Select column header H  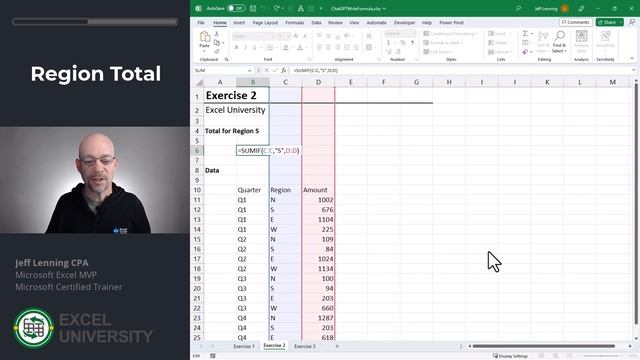click(x=449, y=82)
